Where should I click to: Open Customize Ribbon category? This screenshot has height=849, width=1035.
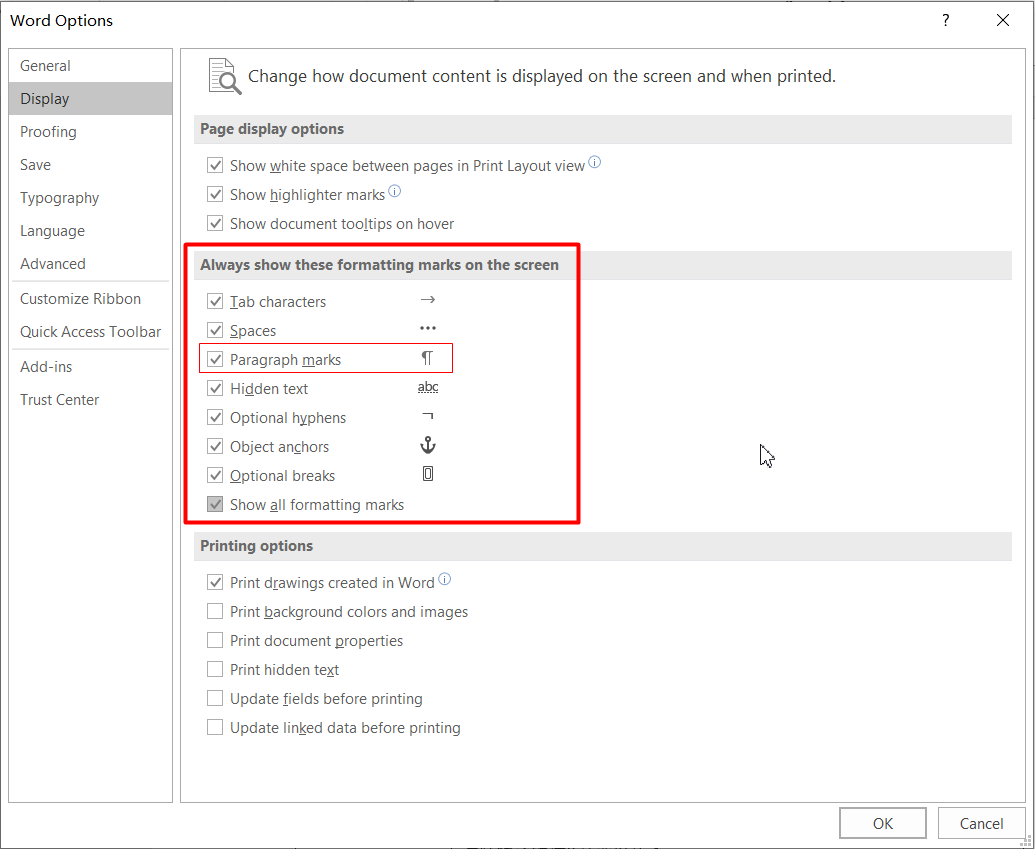tap(90, 299)
